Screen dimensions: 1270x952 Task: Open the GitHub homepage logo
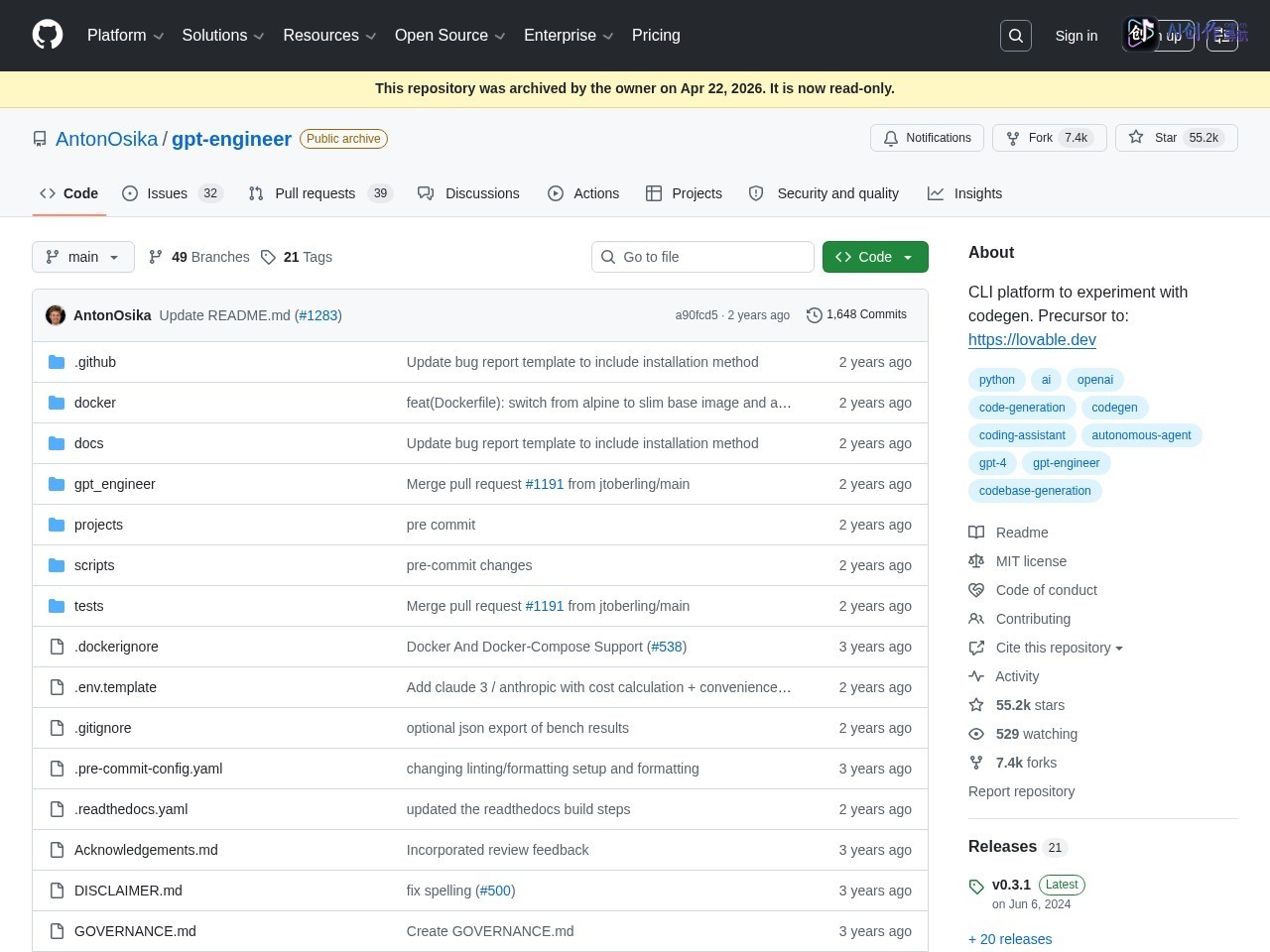click(48, 35)
